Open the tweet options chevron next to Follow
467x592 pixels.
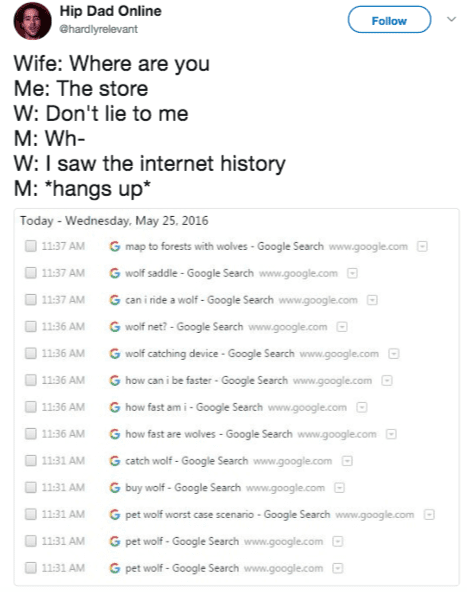point(452,19)
